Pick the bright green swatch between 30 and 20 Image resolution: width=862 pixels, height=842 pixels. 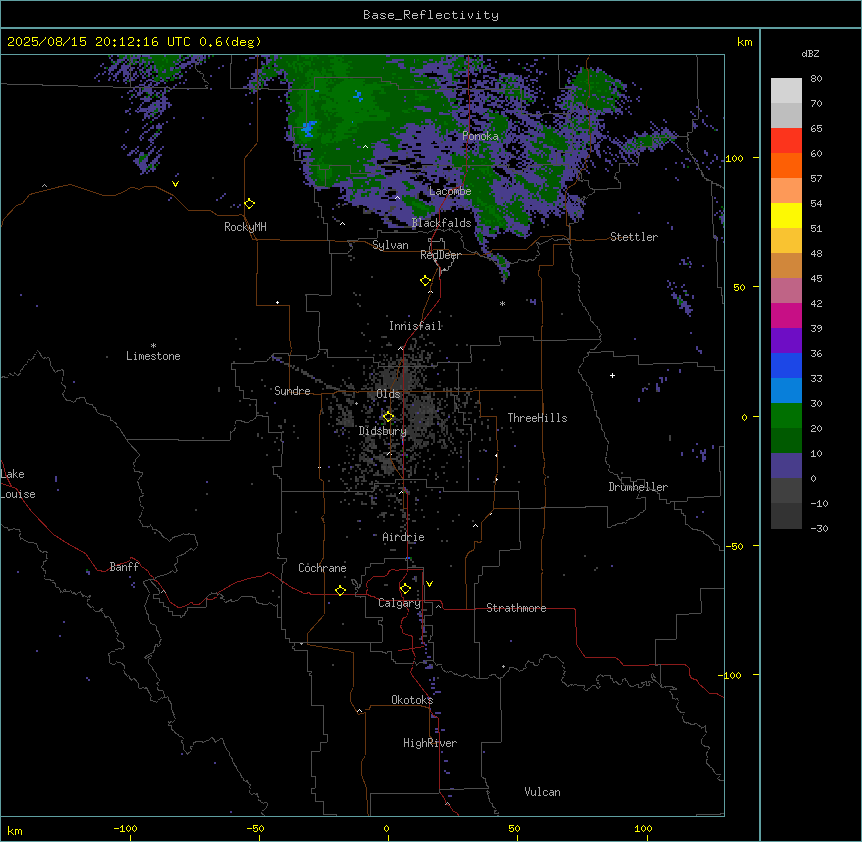pyautogui.click(x=786, y=416)
